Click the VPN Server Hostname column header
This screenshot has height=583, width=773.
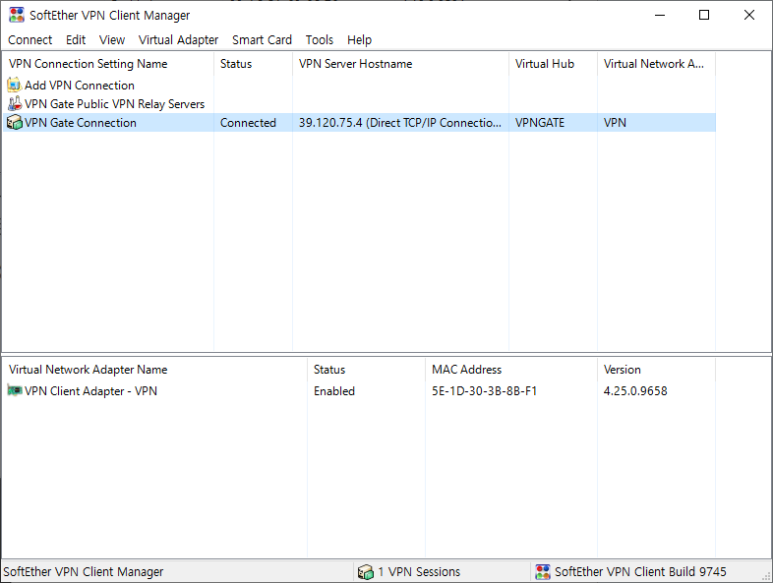400,64
